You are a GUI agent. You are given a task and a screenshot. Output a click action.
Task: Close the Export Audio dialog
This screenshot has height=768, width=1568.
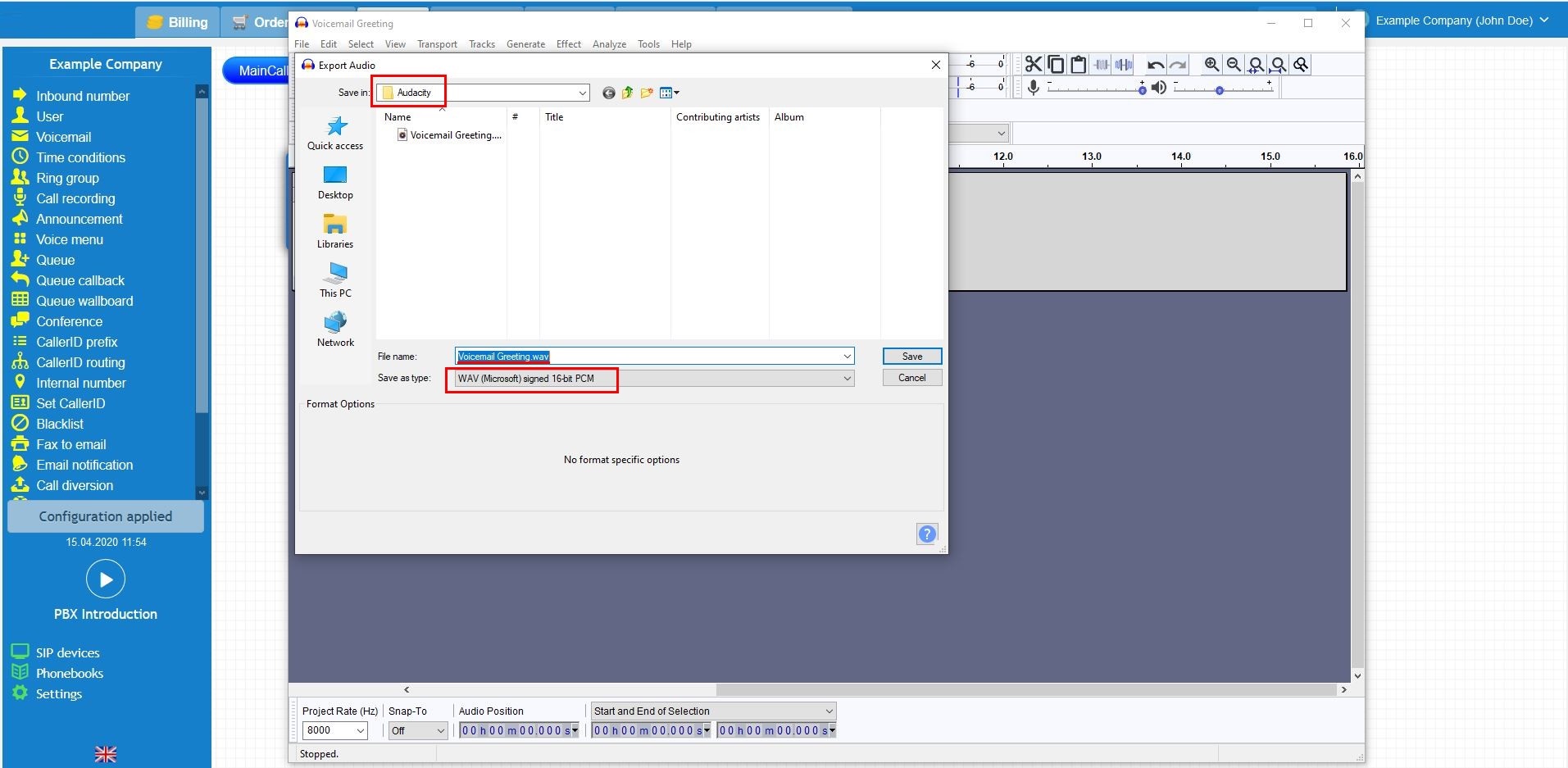tap(936, 65)
